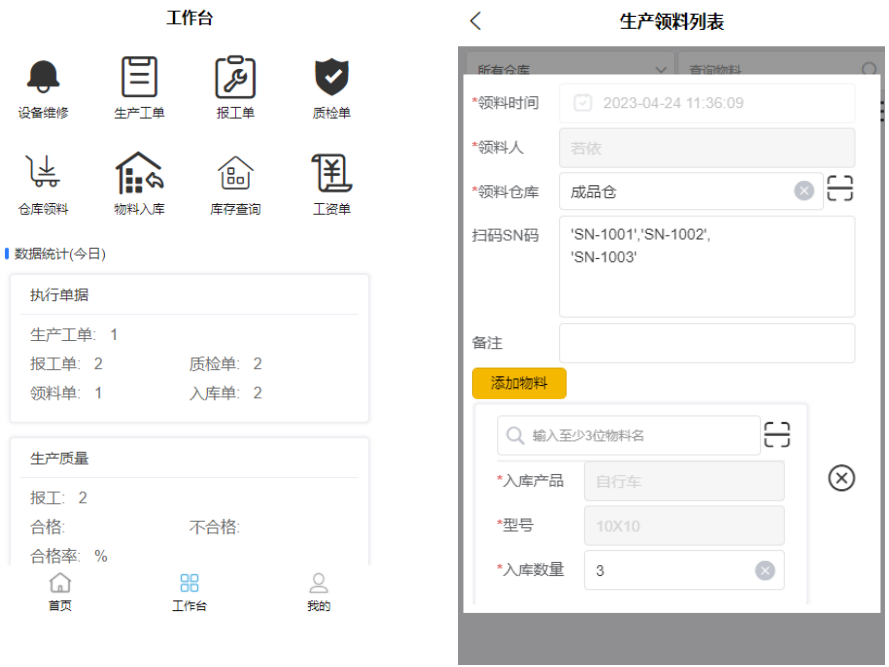
Task: Expand the 所有仓库 dropdown
Action: pyautogui.click(x=570, y=69)
